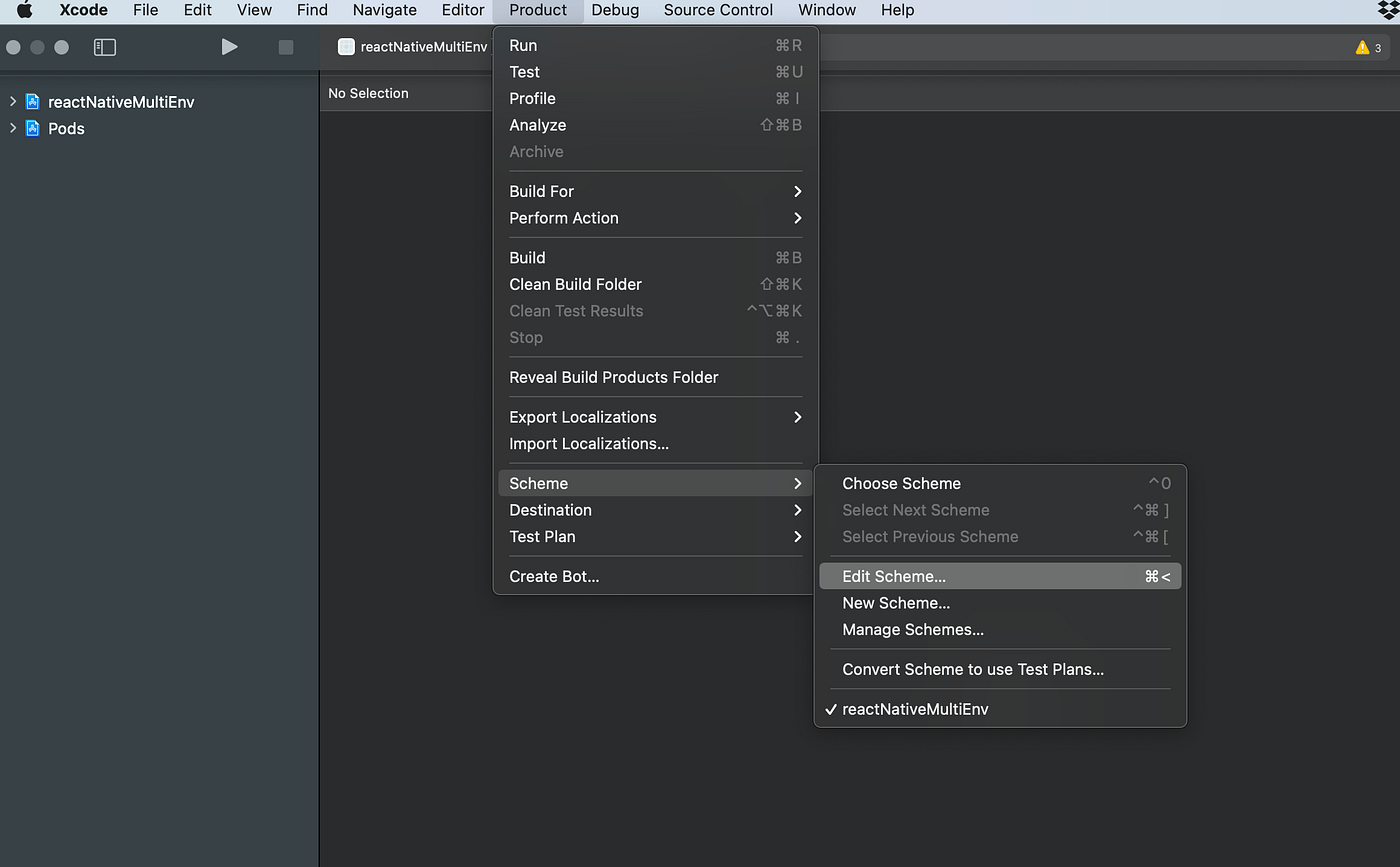
Task: Click the Run button in the toolbar
Action: 229,46
